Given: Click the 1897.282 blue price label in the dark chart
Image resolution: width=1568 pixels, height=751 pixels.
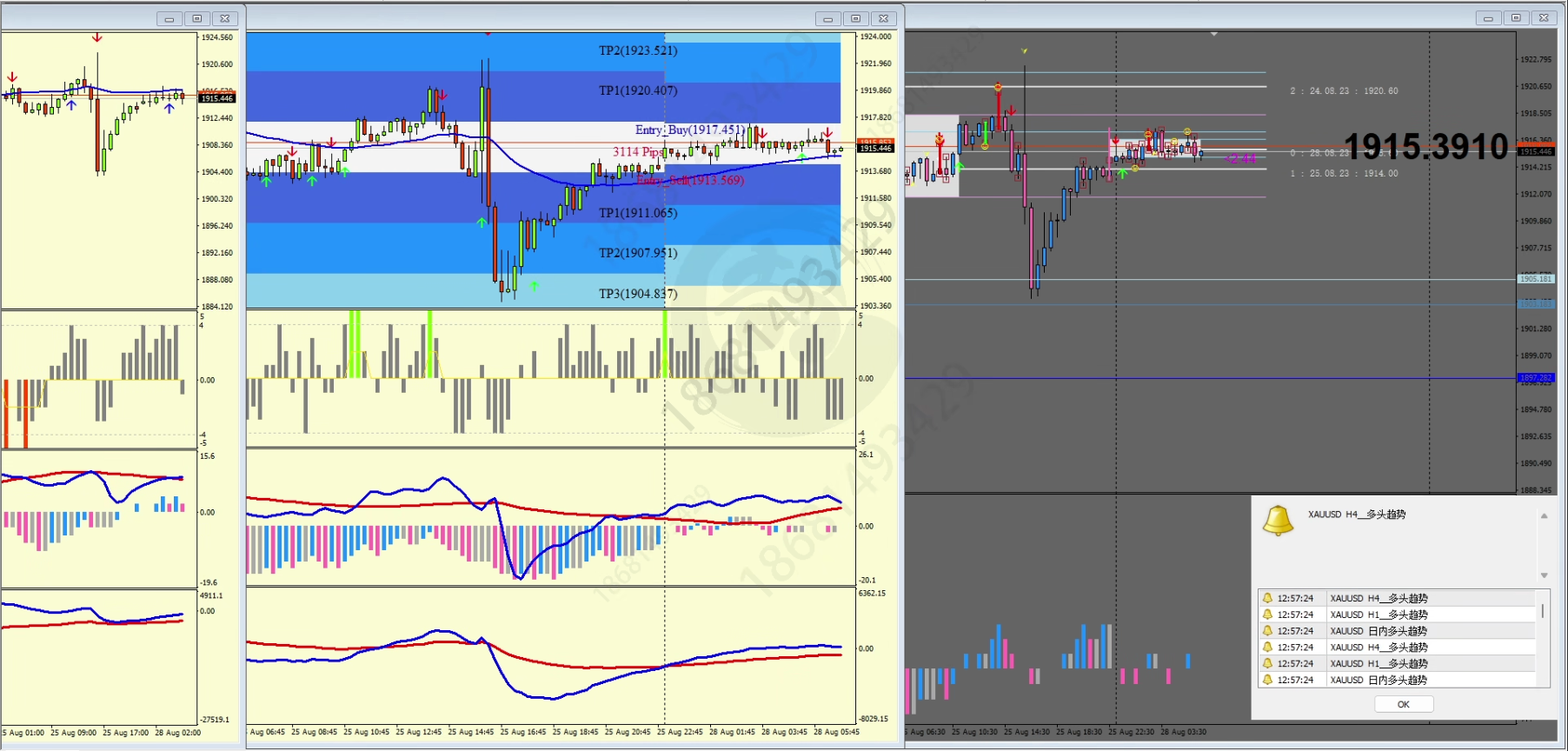Looking at the screenshot, I should pyautogui.click(x=1536, y=378).
